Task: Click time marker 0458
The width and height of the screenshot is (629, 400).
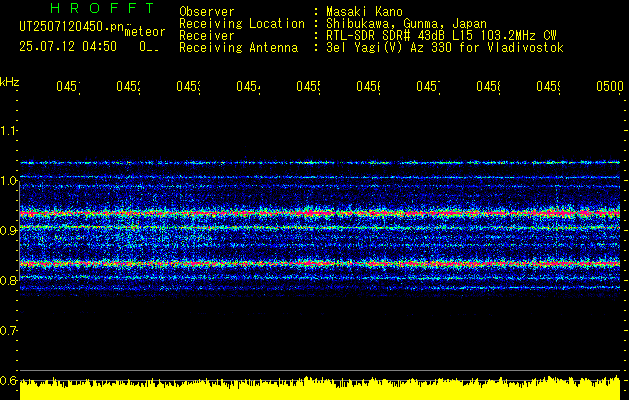Action: [x=489, y=87]
